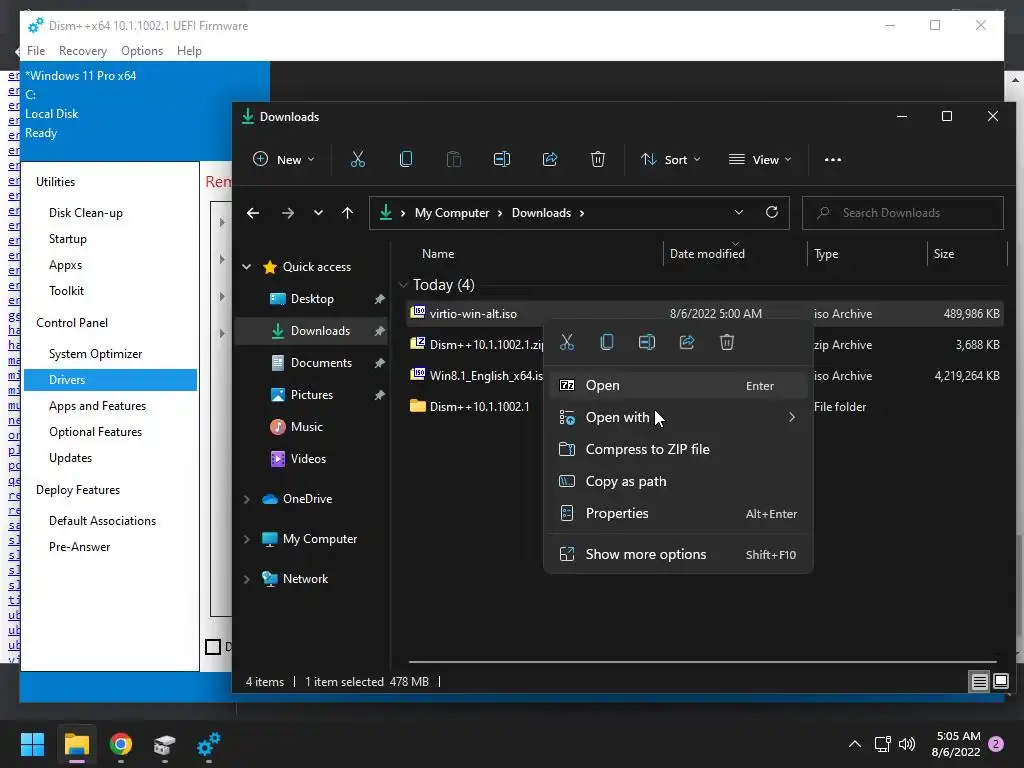The image size is (1024, 768).
Task: Refresh the Downloads folder
Action: click(x=772, y=212)
